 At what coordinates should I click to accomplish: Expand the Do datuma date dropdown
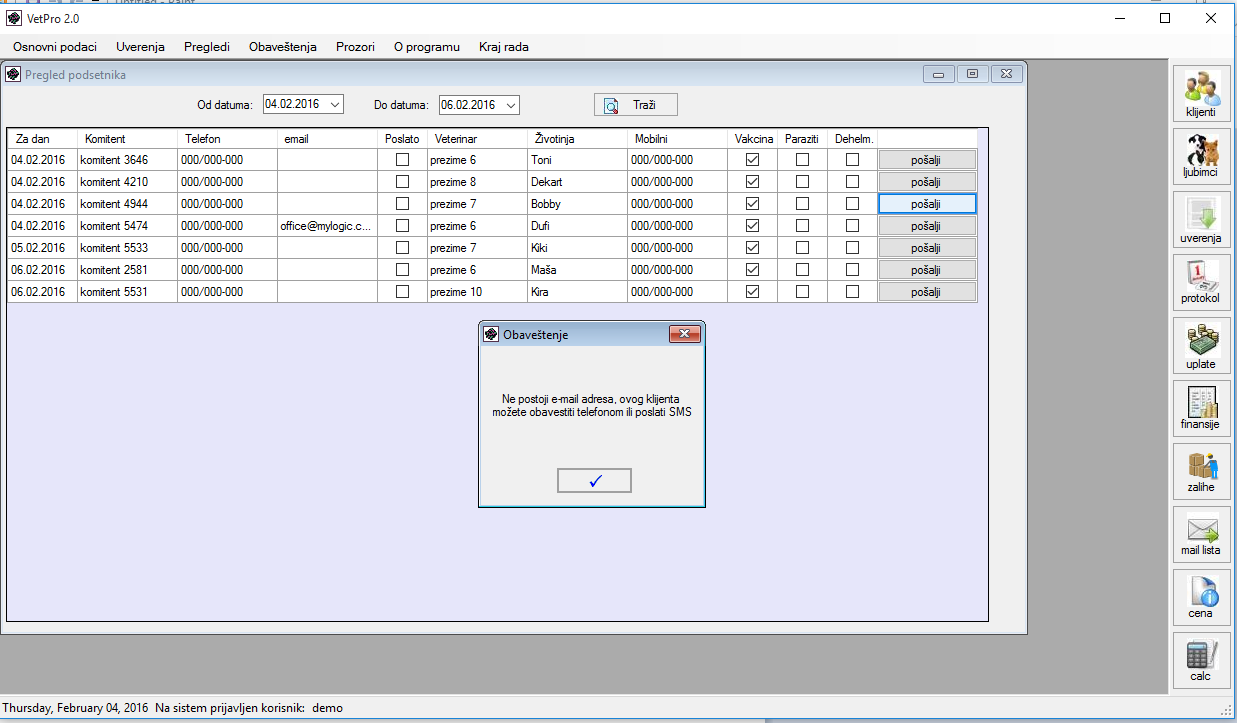(x=510, y=105)
